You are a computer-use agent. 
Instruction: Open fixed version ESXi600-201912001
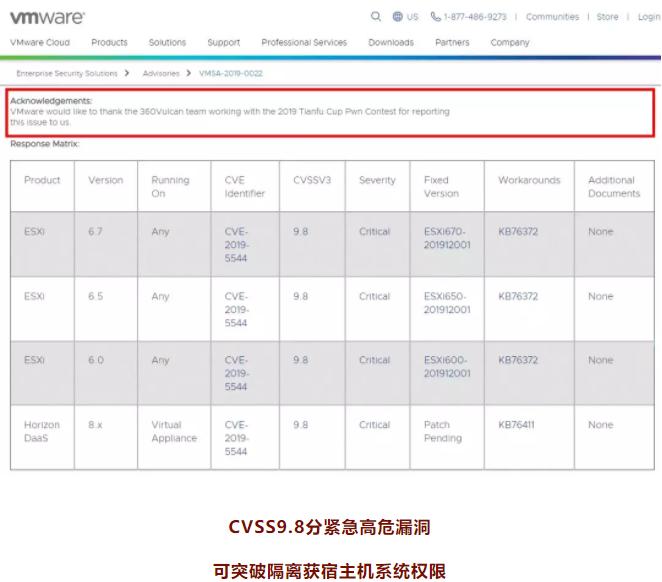click(x=447, y=366)
